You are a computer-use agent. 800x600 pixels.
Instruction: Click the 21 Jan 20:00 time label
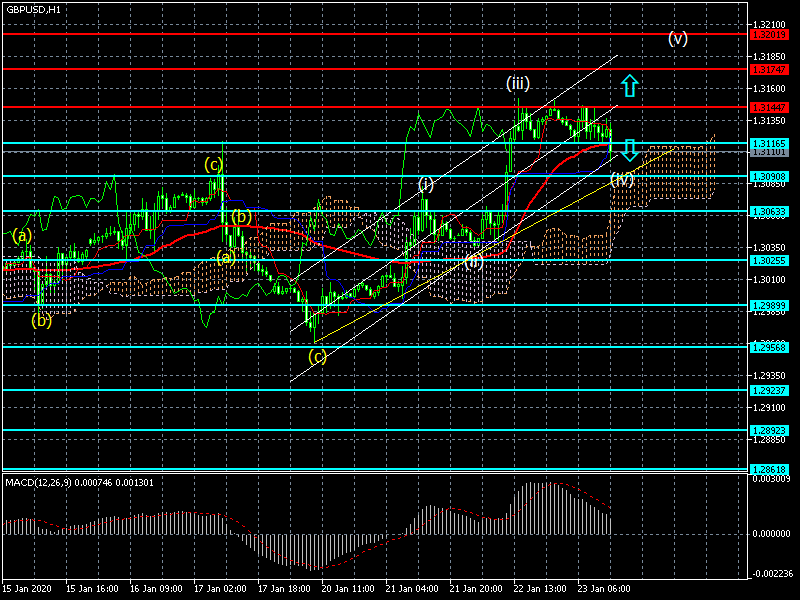click(476, 588)
